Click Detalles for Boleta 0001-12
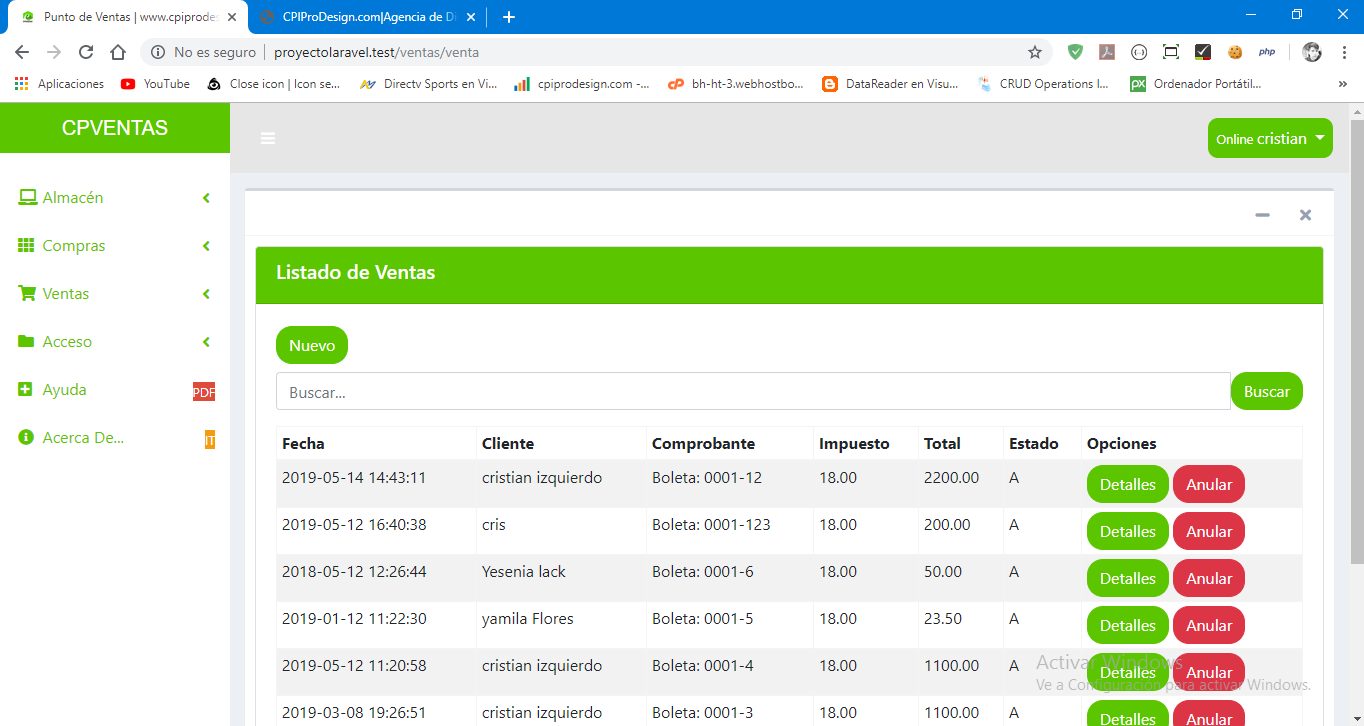Viewport: 1364px width, 726px height. tap(1127, 484)
